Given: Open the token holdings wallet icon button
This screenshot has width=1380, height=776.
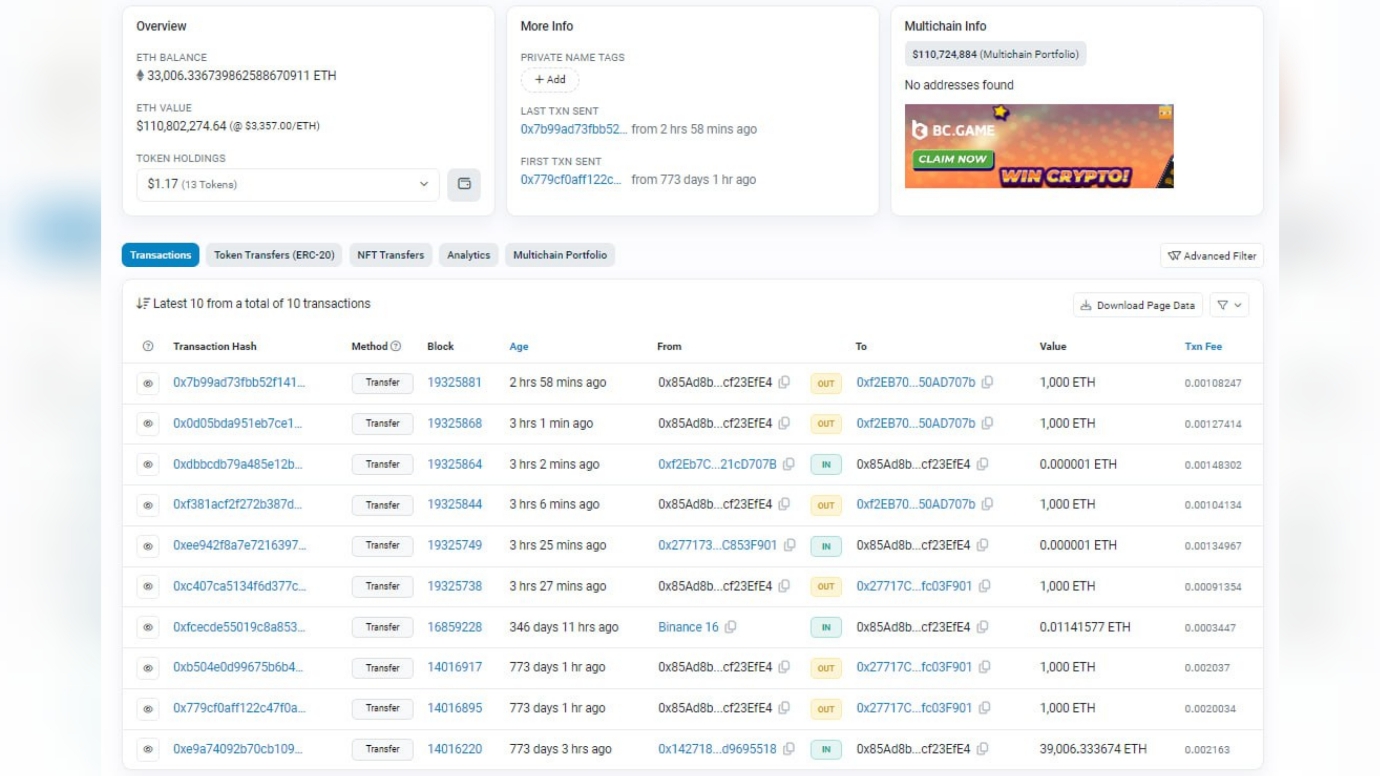Looking at the screenshot, I should click(464, 184).
